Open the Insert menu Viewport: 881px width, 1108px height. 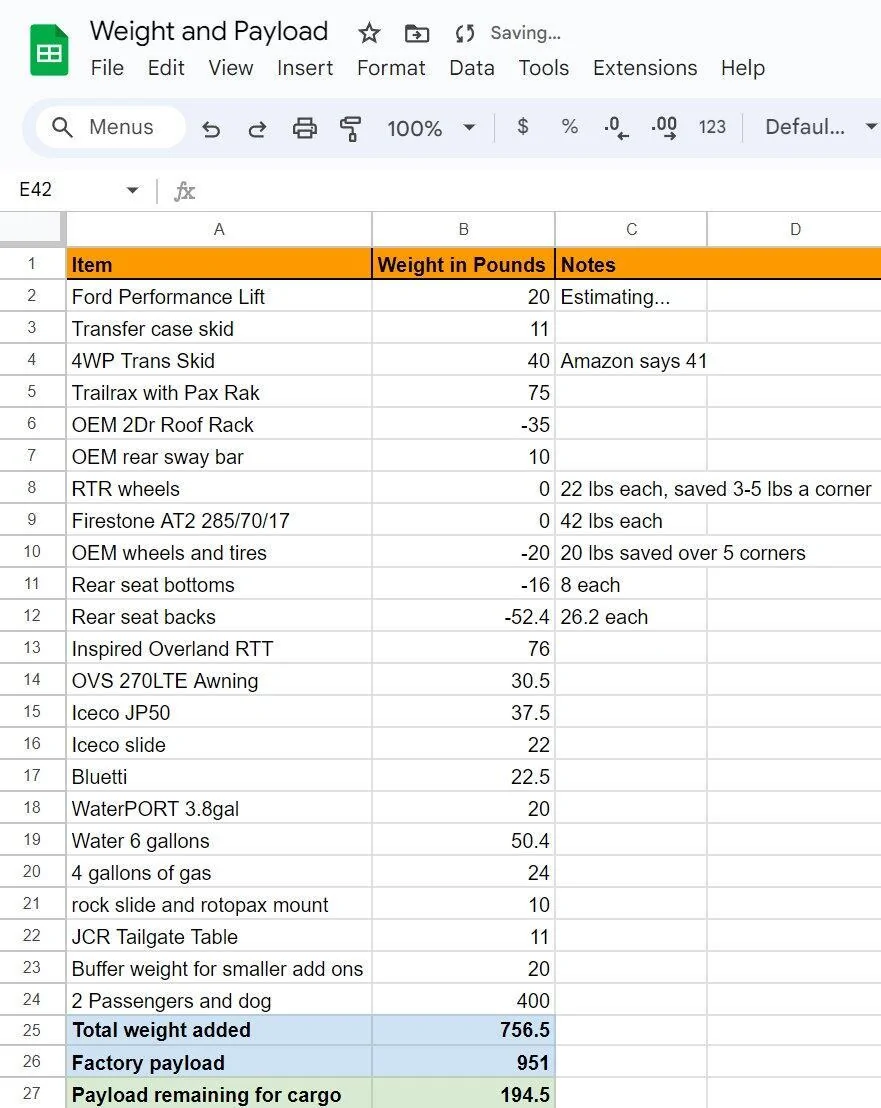tap(304, 68)
